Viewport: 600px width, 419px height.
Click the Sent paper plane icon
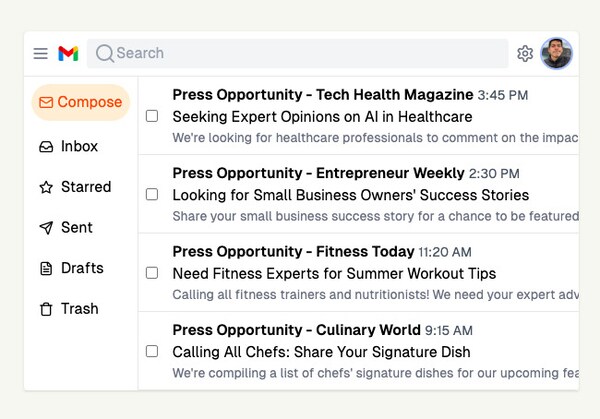[46, 228]
